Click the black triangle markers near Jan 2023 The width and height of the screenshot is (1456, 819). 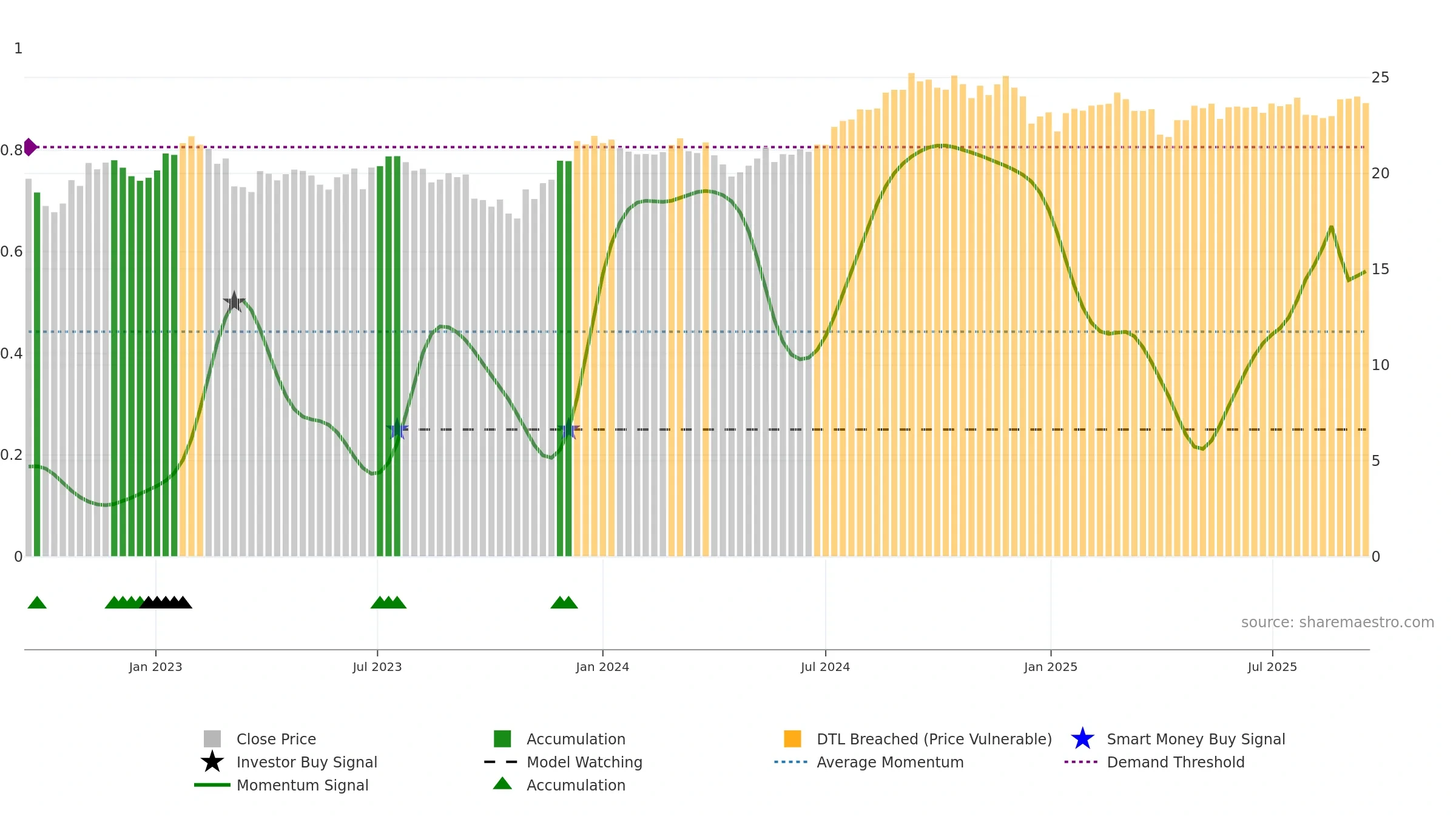[166, 602]
